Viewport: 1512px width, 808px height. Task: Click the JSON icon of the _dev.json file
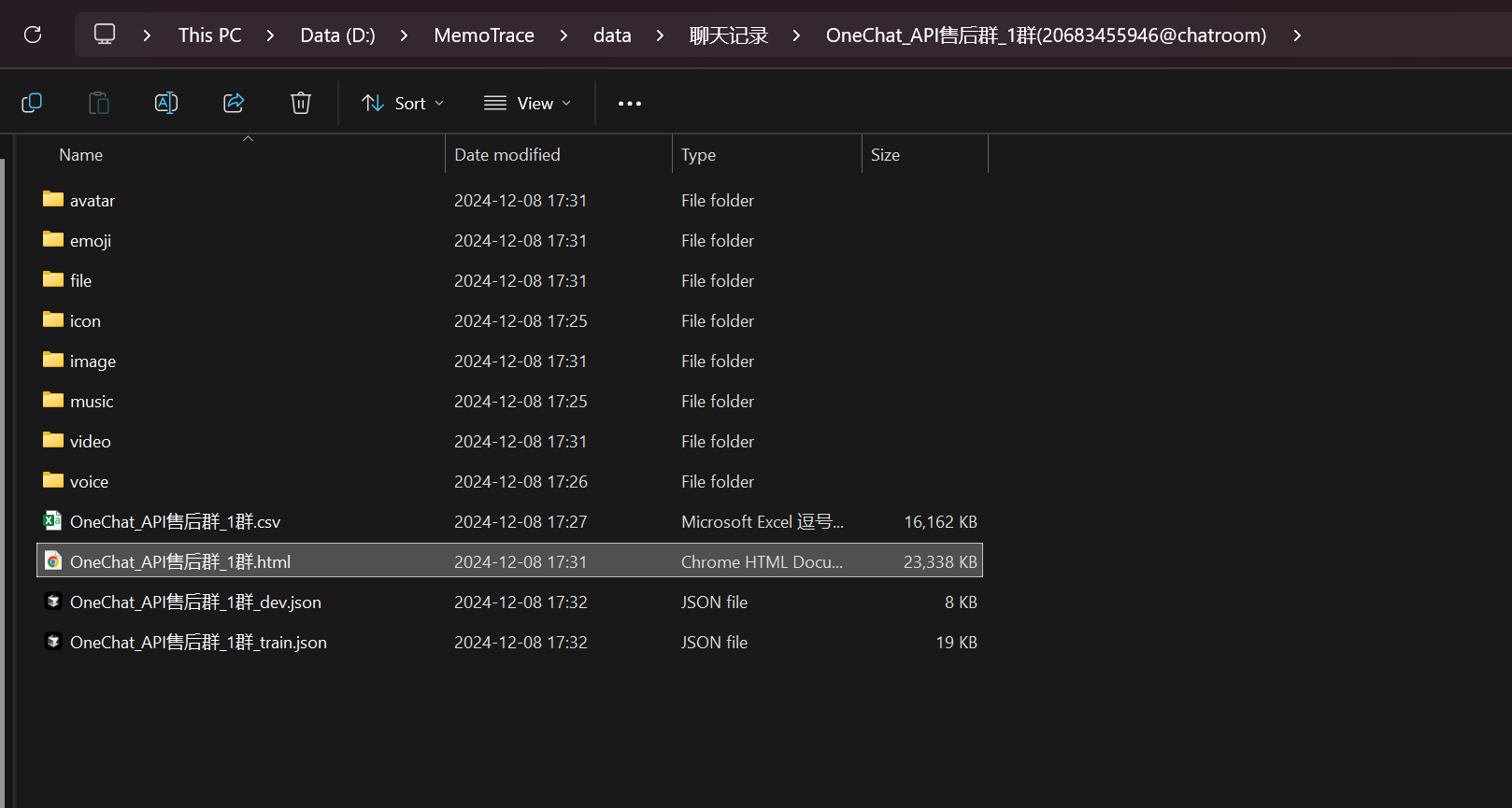[x=53, y=602]
